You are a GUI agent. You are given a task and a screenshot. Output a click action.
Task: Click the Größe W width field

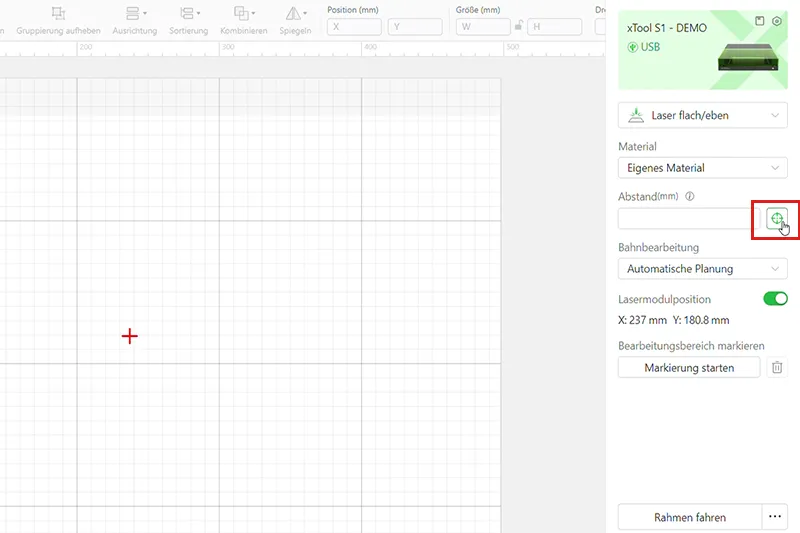point(483,27)
